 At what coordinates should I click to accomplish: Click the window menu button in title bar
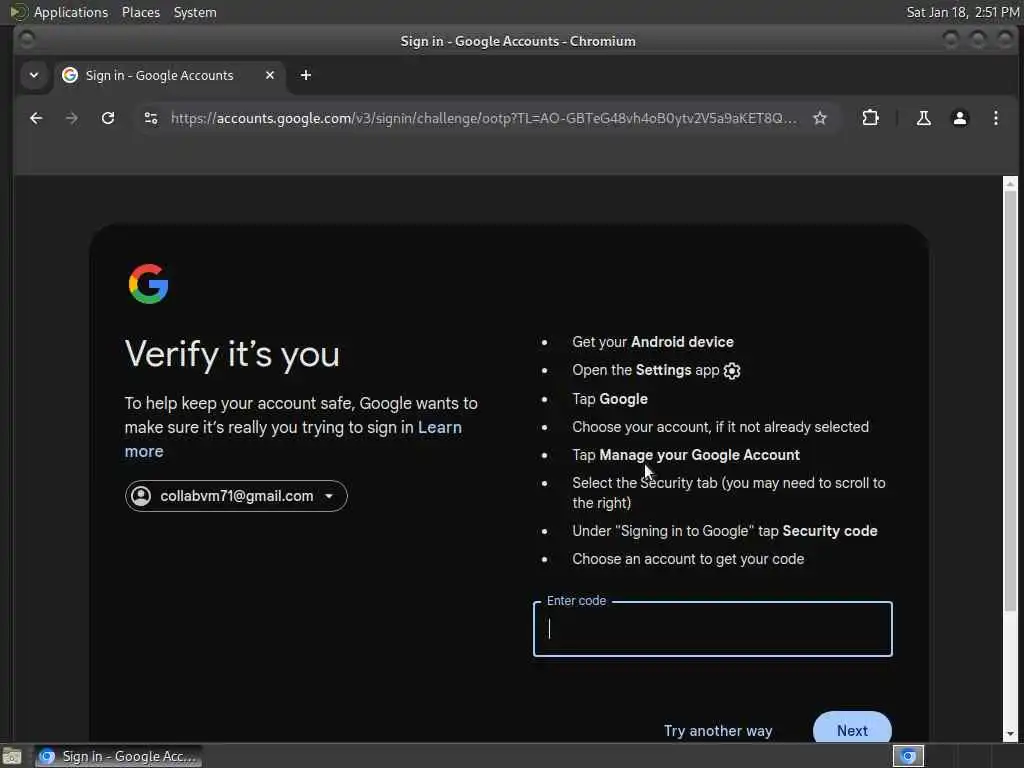point(27,40)
